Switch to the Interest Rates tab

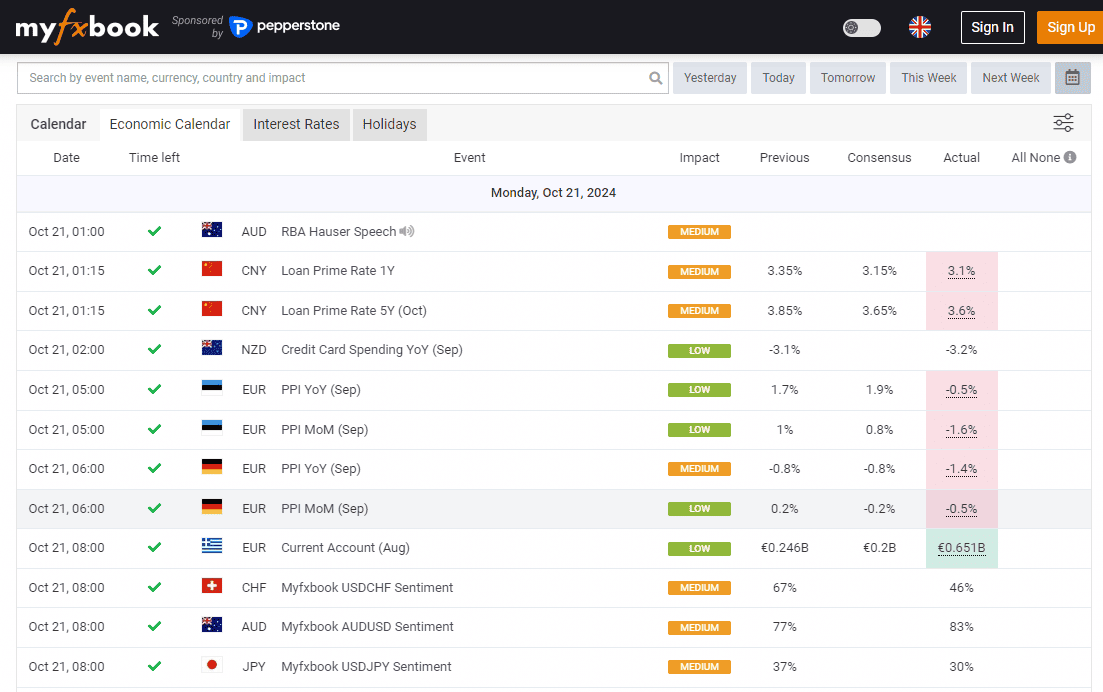point(296,124)
